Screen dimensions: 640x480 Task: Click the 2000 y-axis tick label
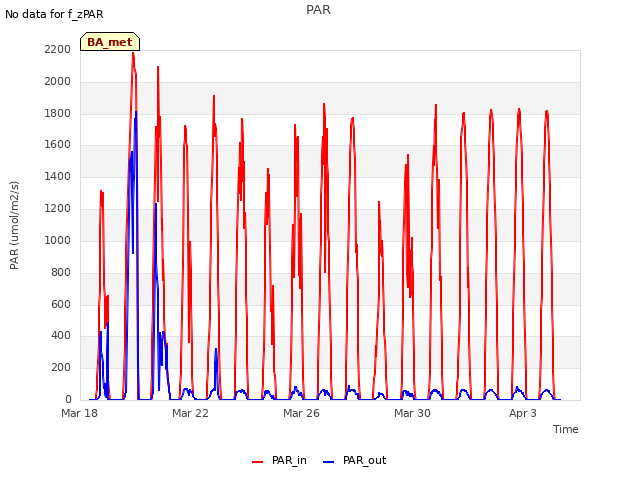click(x=58, y=81)
